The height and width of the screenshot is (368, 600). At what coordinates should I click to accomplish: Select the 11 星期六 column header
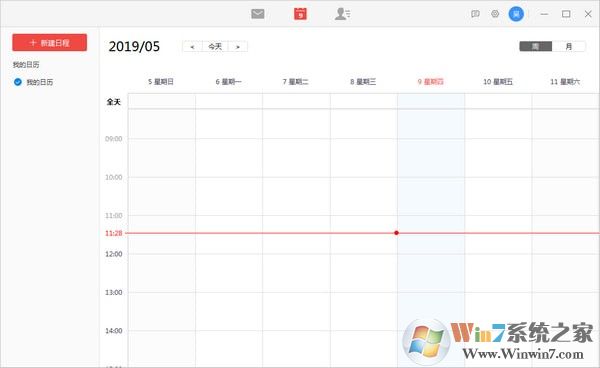(x=565, y=82)
